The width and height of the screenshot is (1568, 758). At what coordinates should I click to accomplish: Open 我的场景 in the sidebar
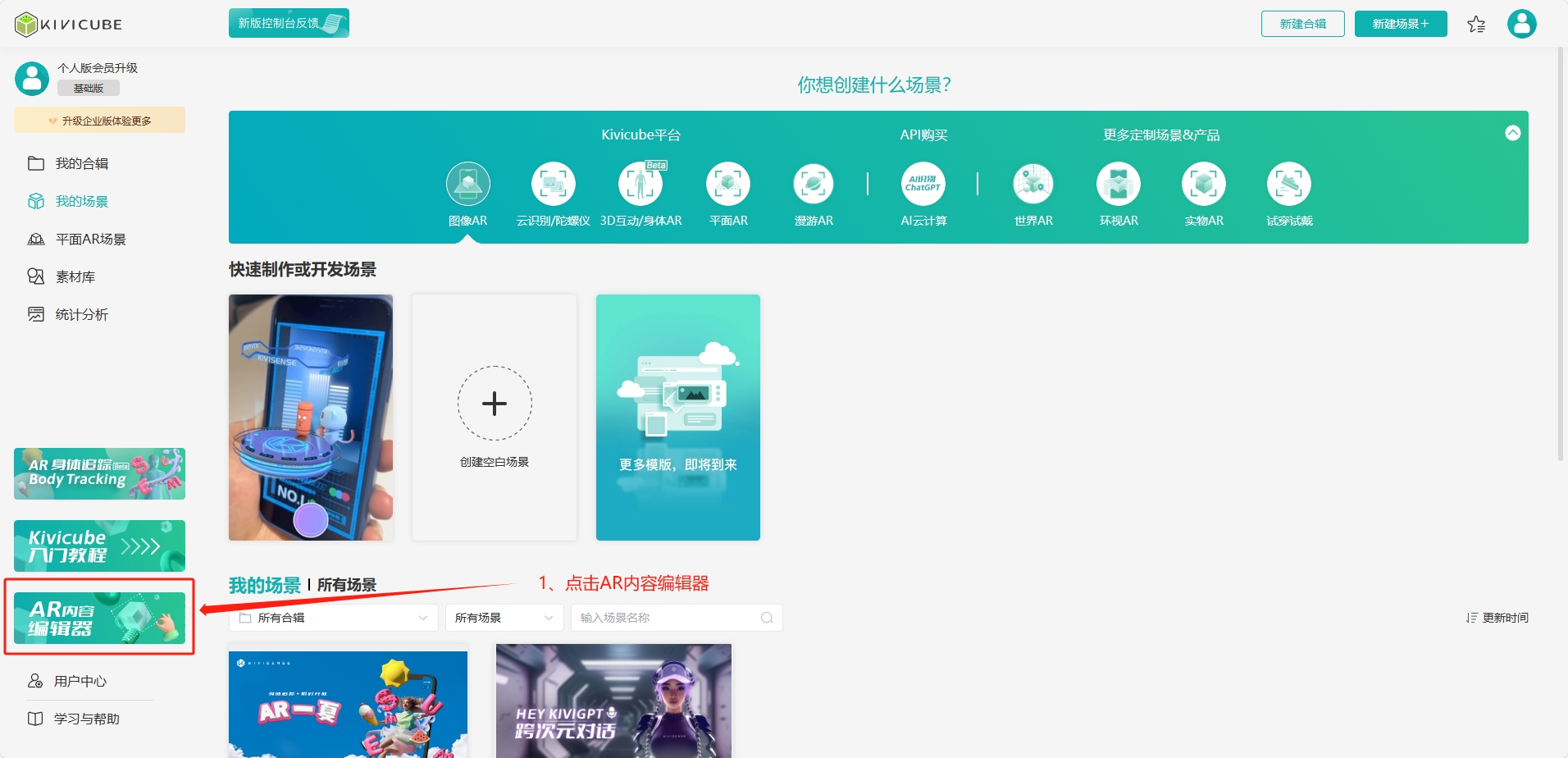click(82, 201)
